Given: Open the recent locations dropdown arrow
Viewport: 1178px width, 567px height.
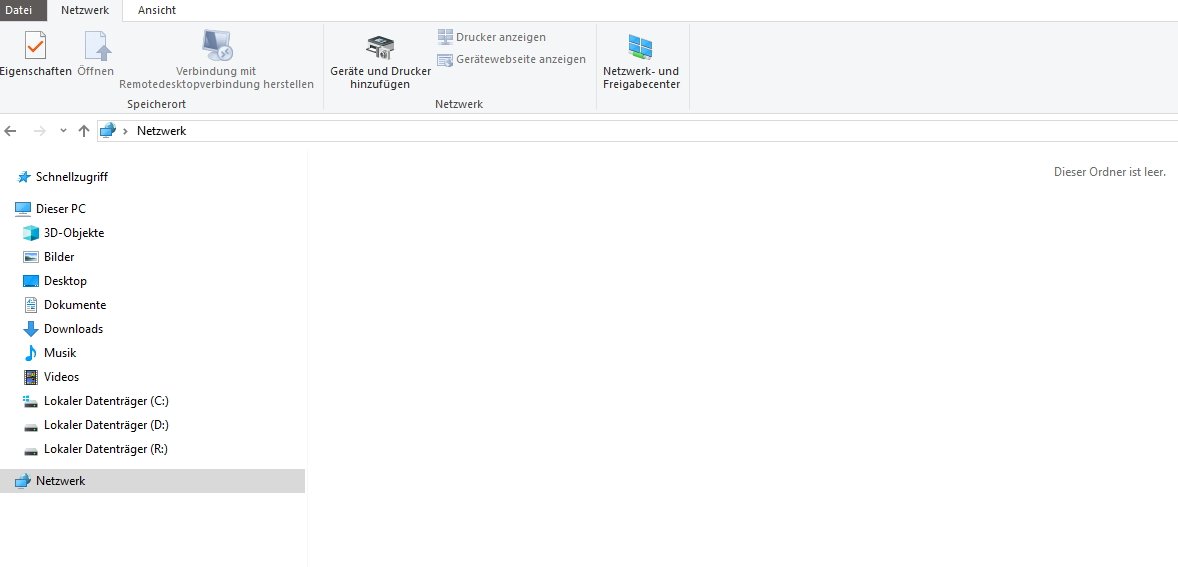Looking at the screenshot, I should click(63, 131).
